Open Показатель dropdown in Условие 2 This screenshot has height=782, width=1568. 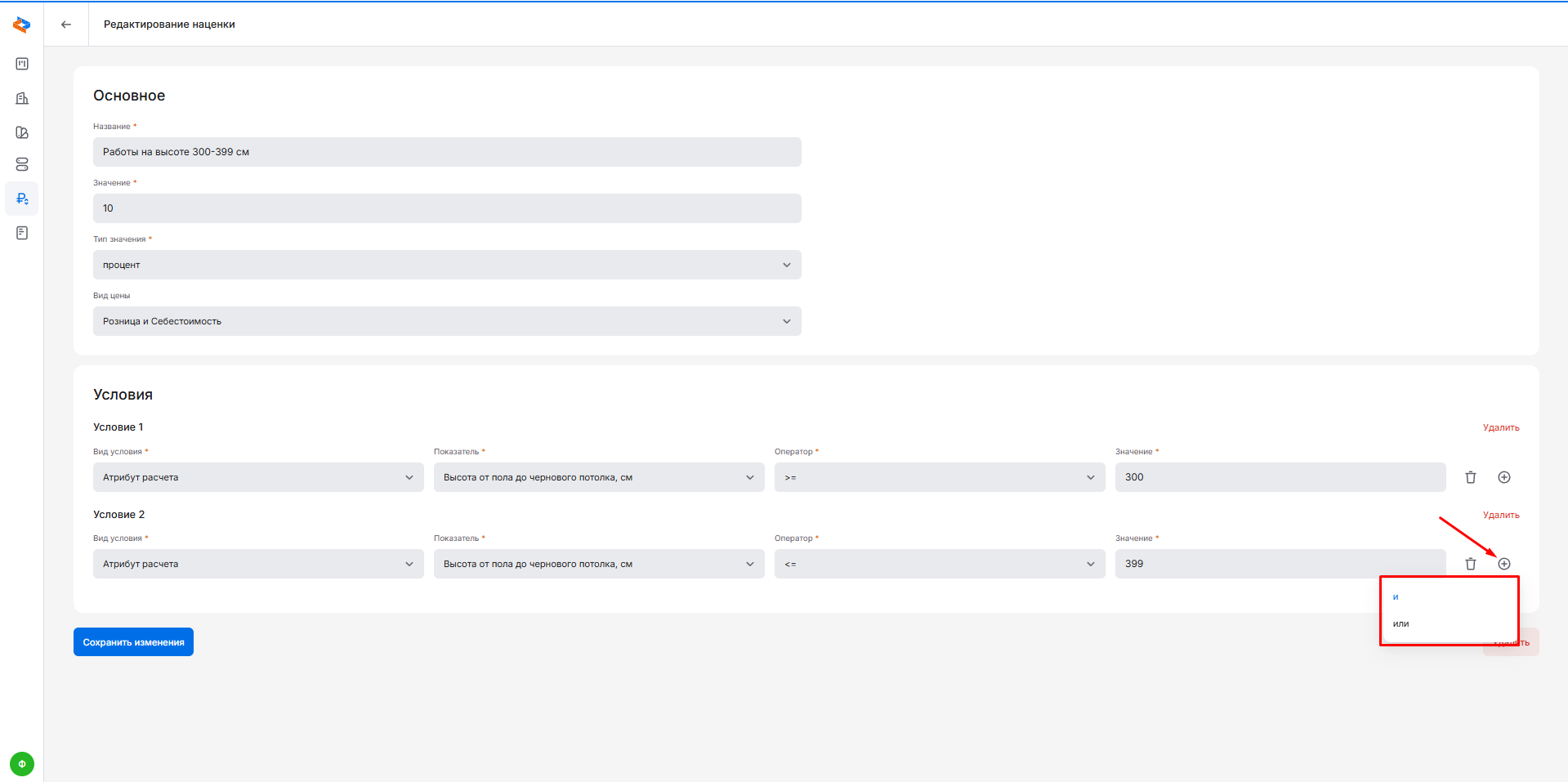click(x=598, y=564)
